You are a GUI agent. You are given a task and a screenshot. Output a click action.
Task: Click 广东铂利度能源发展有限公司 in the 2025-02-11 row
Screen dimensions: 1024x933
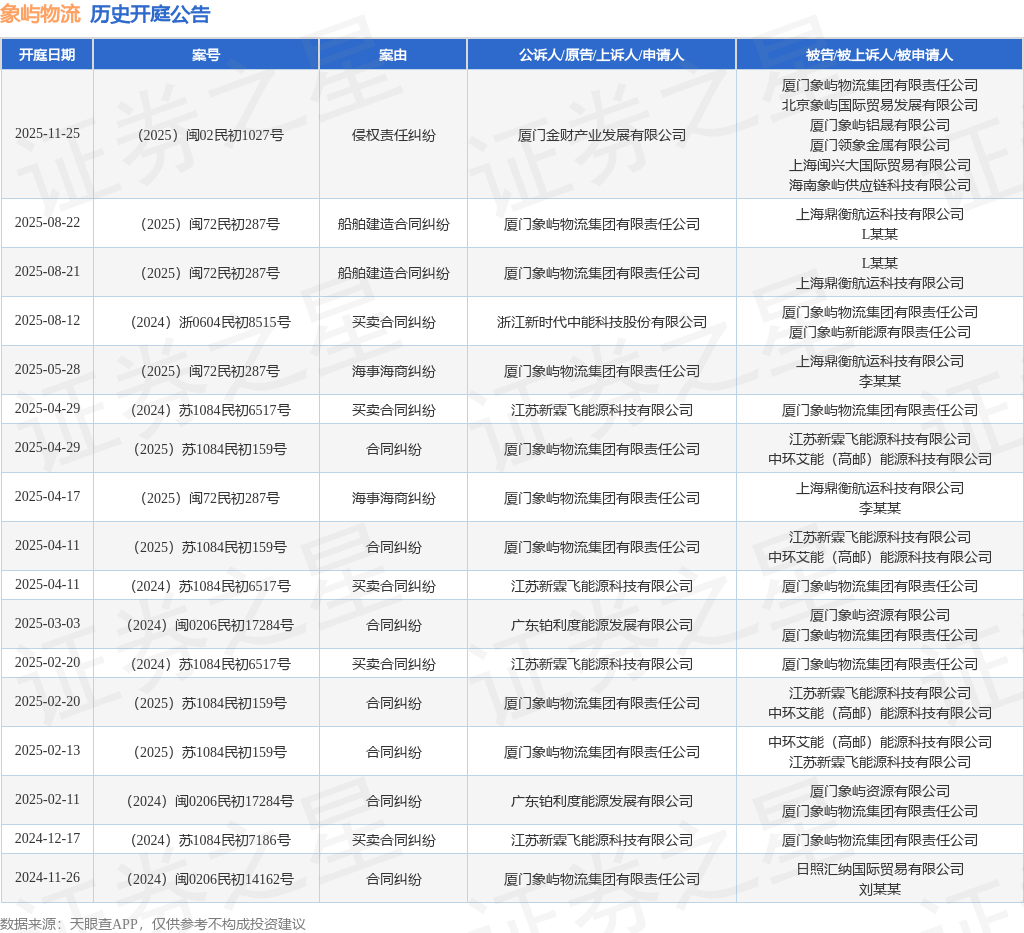click(601, 801)
